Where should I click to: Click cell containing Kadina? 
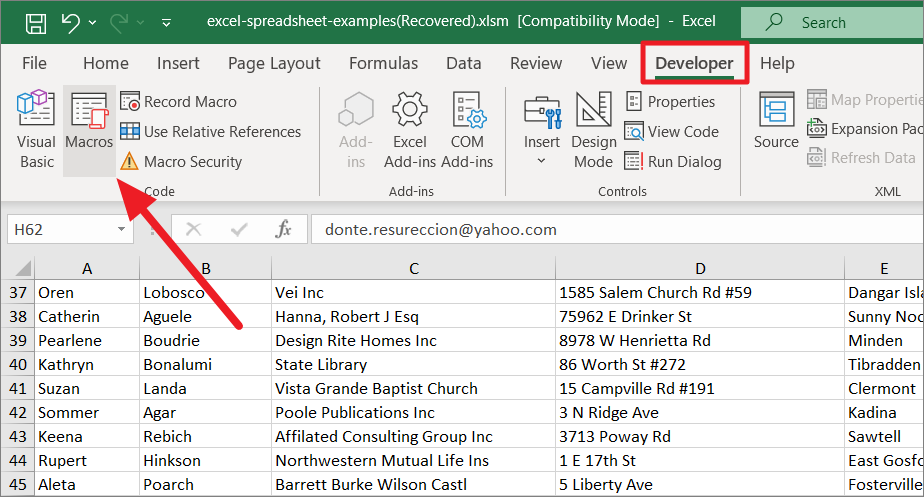coord(884,413)
